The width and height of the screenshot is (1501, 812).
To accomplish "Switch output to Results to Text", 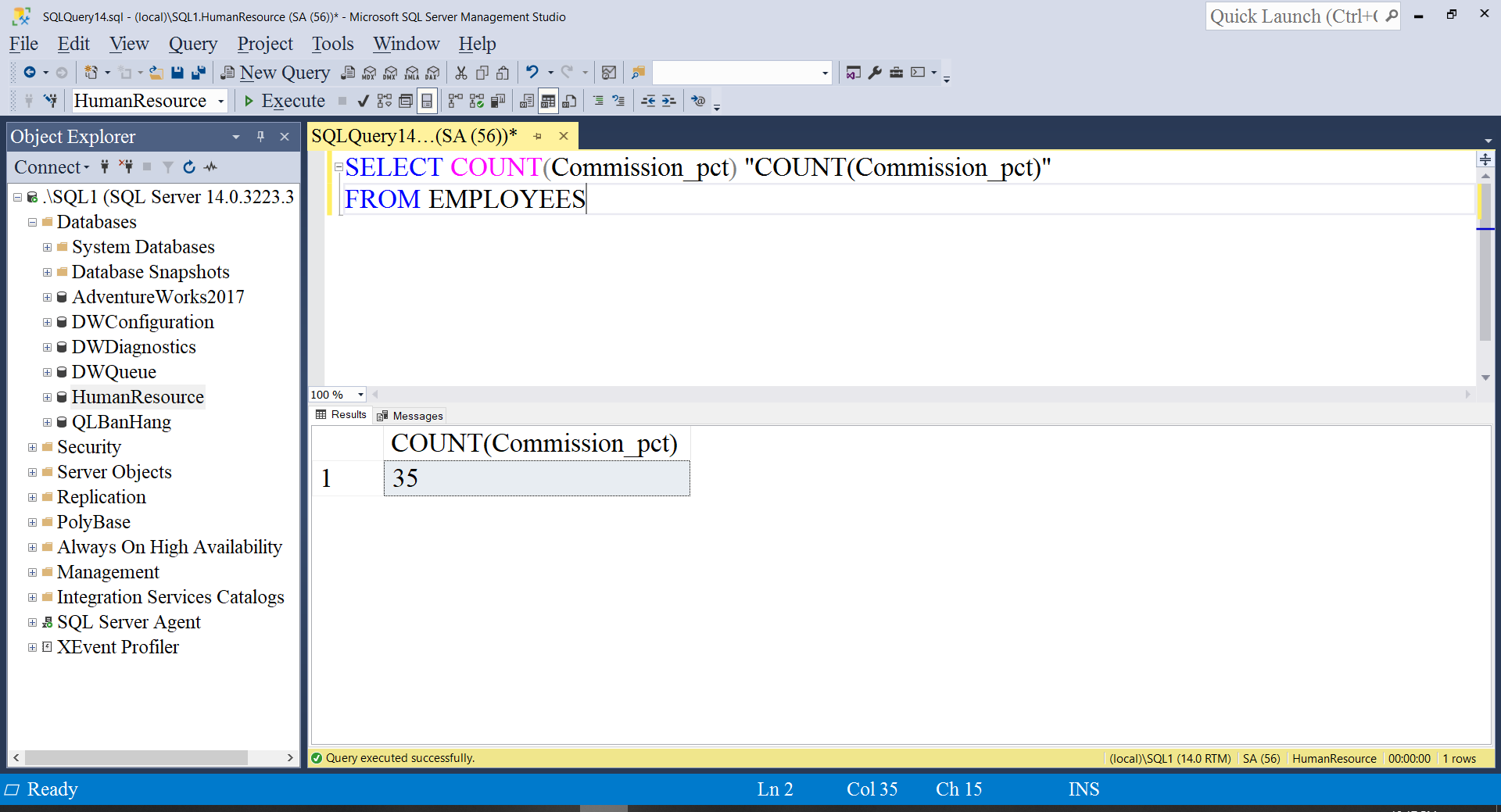I will click(x=527, y=101).
